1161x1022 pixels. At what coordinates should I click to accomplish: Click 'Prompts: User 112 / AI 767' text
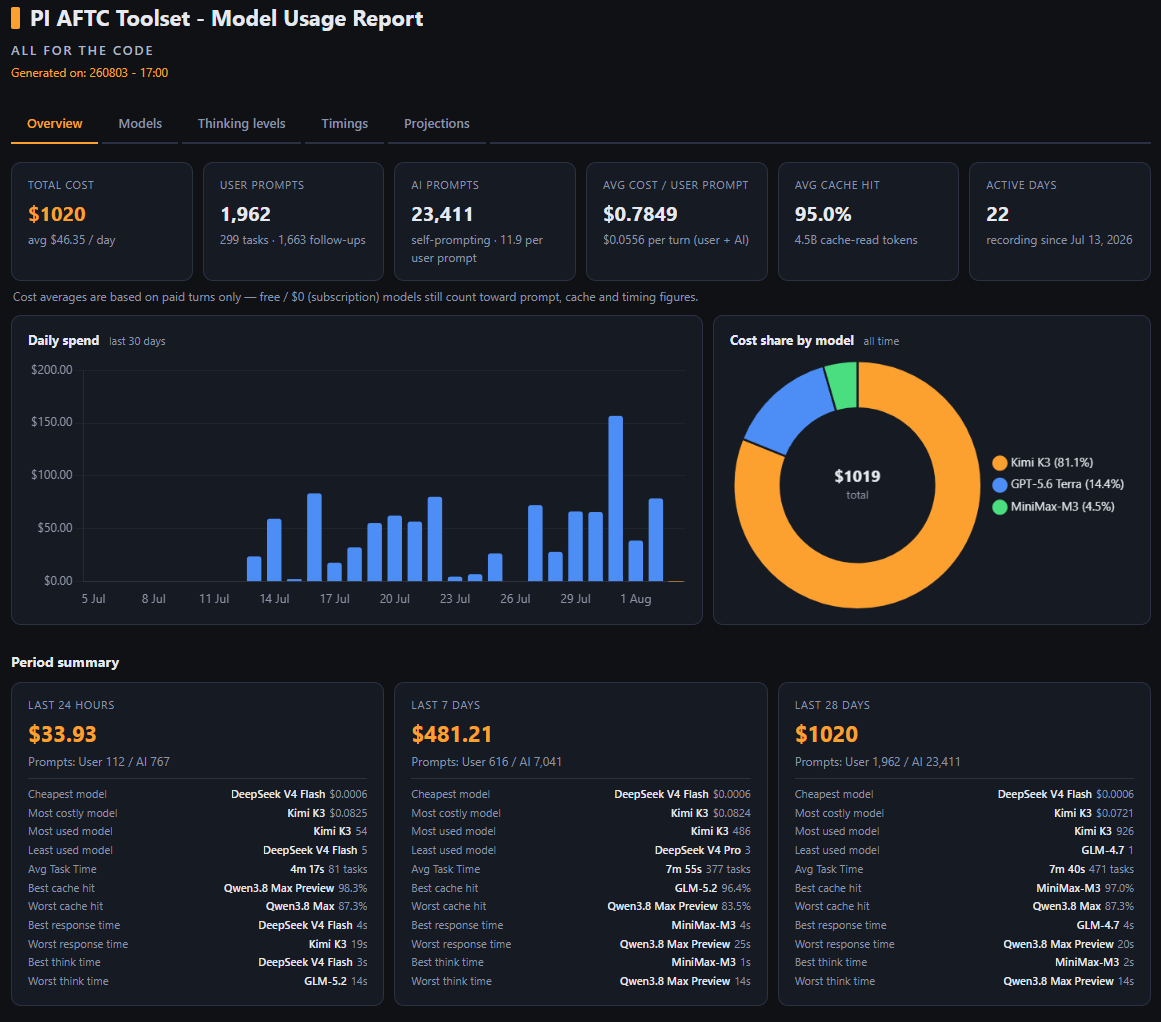(x=98, y=761)
